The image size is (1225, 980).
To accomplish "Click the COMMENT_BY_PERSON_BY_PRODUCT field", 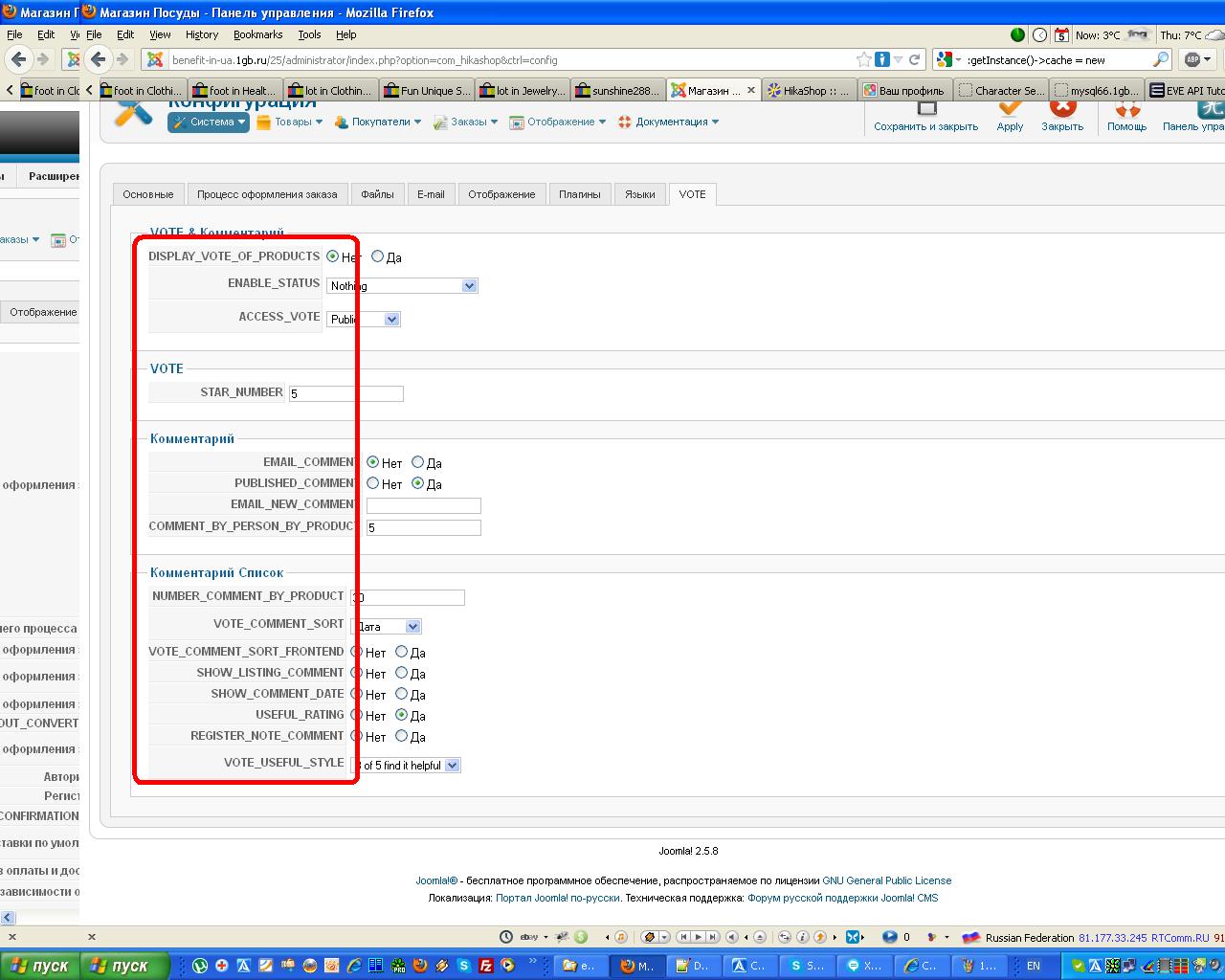I will (424, 527).
